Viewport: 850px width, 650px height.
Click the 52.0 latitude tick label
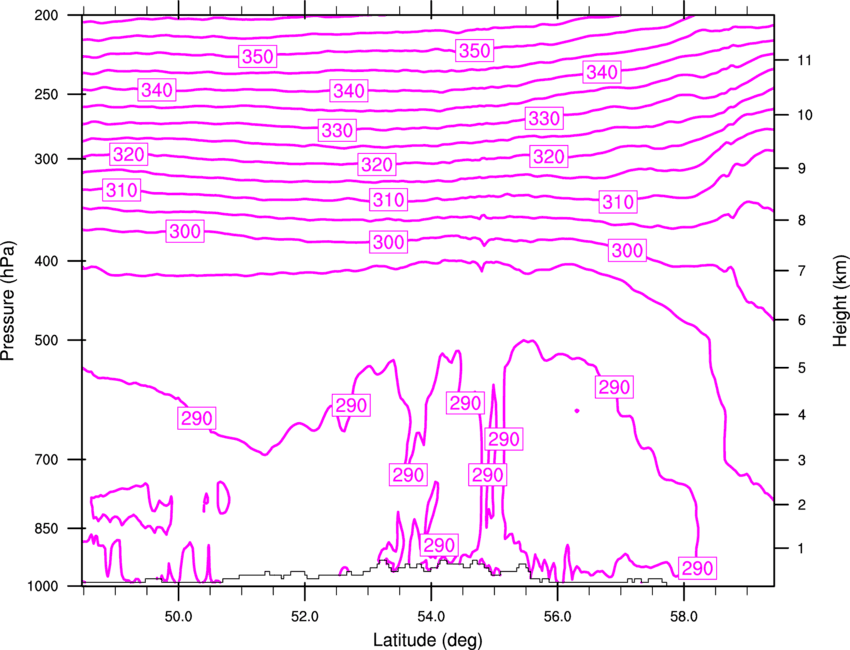(305, 617)
